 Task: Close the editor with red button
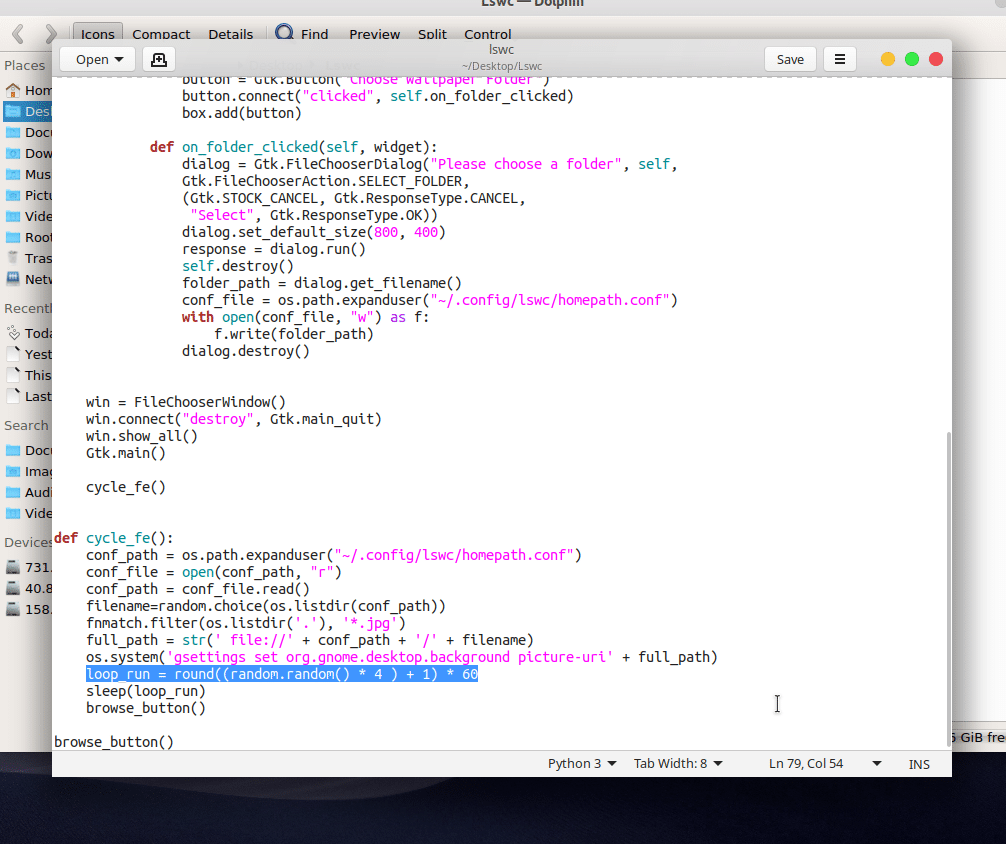[x=936, y=59]
